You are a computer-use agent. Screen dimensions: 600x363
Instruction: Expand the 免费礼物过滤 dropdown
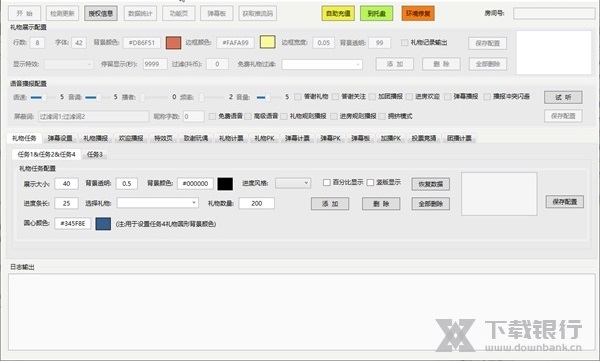point(322,64)
